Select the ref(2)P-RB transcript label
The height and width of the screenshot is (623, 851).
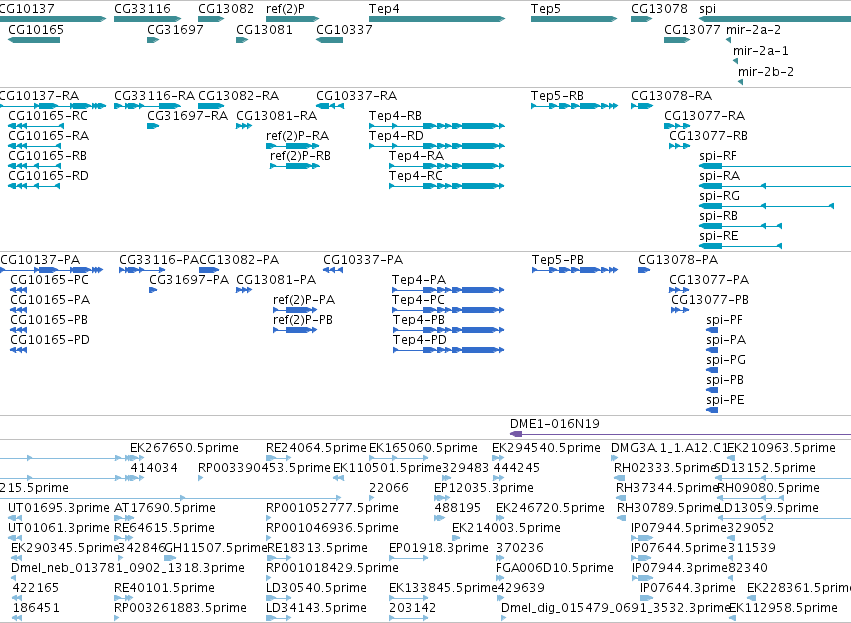(x=300, y=156)
